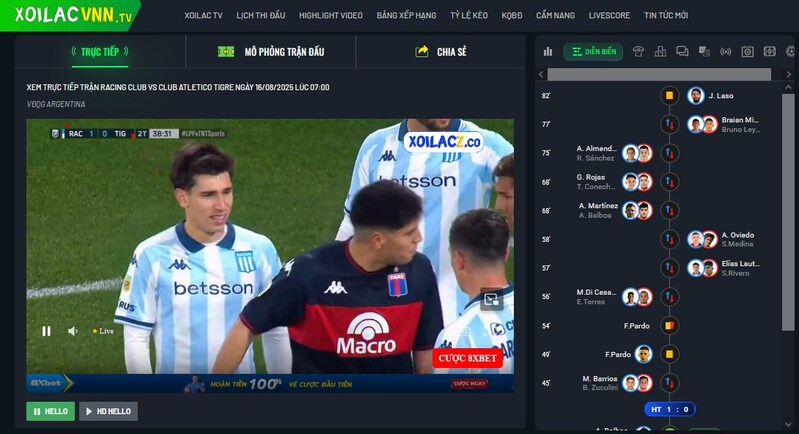Open Cẩm Nang menu

(555, 15)
